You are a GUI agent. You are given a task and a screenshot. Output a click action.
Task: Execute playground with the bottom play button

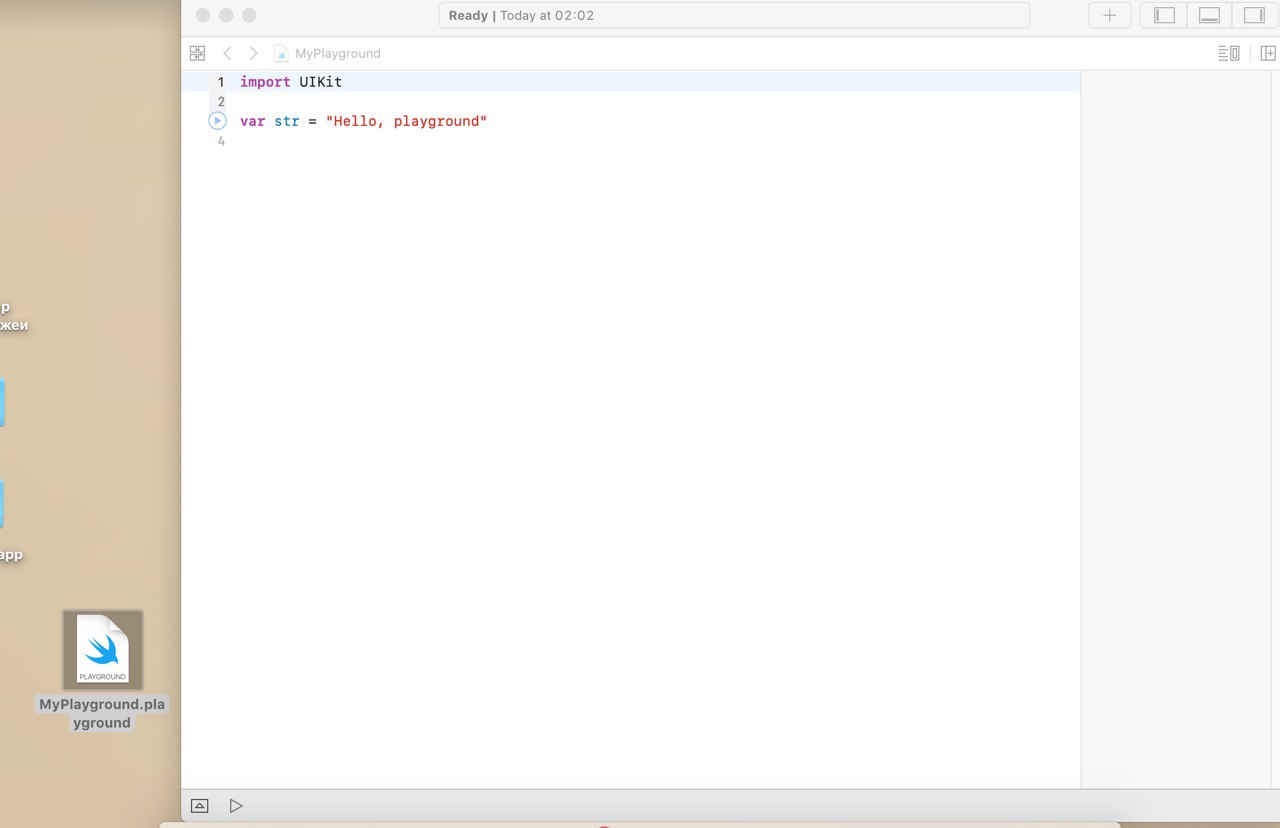pyautogui.click(x=236, y=805)
